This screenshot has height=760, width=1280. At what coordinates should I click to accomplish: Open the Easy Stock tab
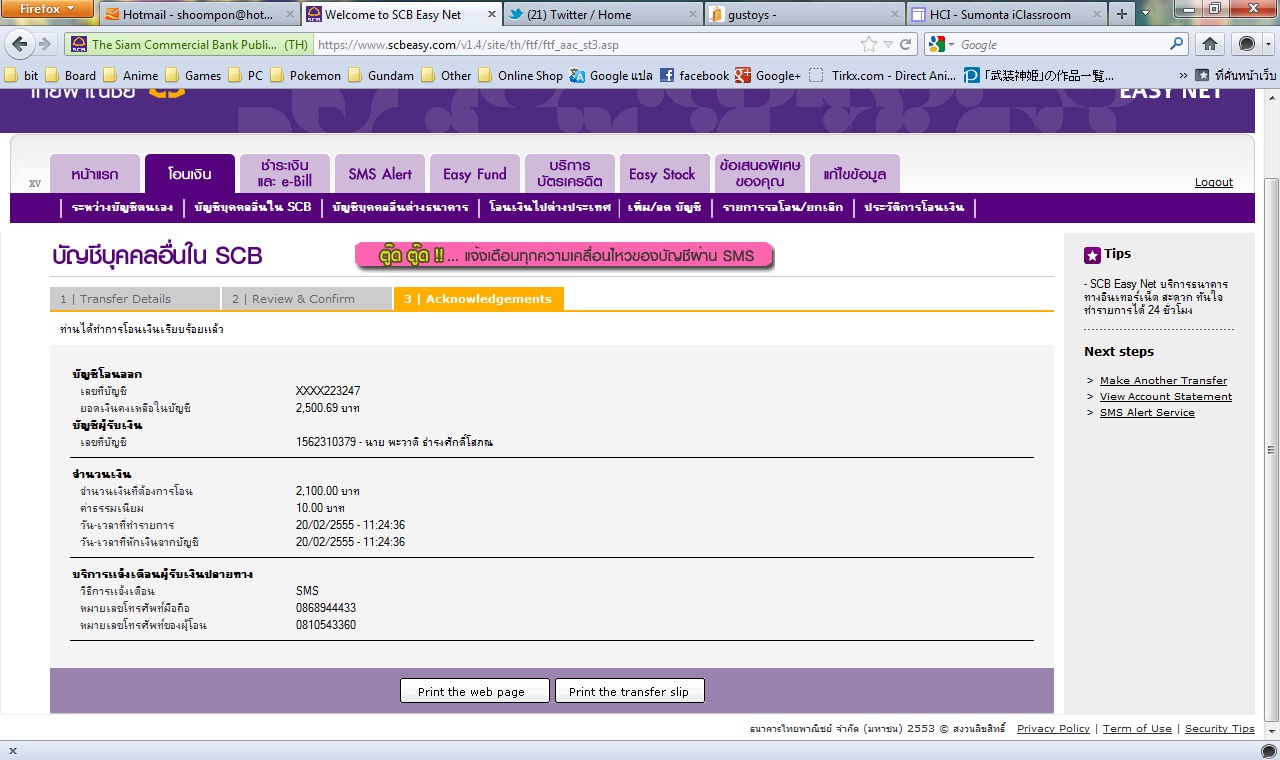[665, 174]
